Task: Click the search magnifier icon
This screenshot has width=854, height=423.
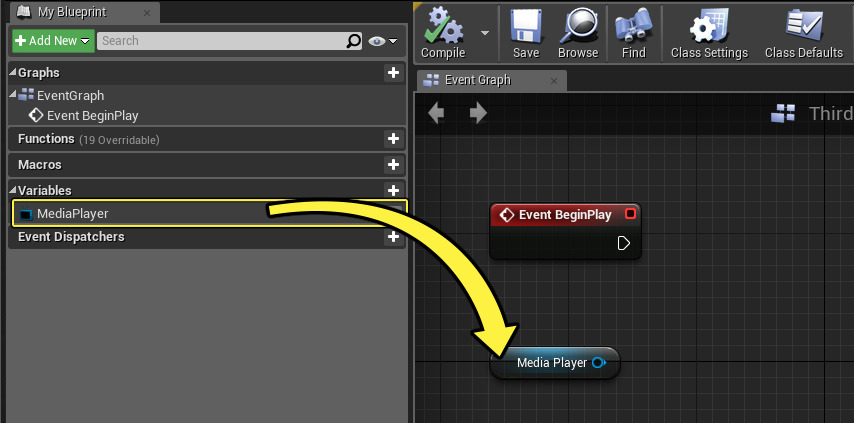Action: [x=353, y=41]
